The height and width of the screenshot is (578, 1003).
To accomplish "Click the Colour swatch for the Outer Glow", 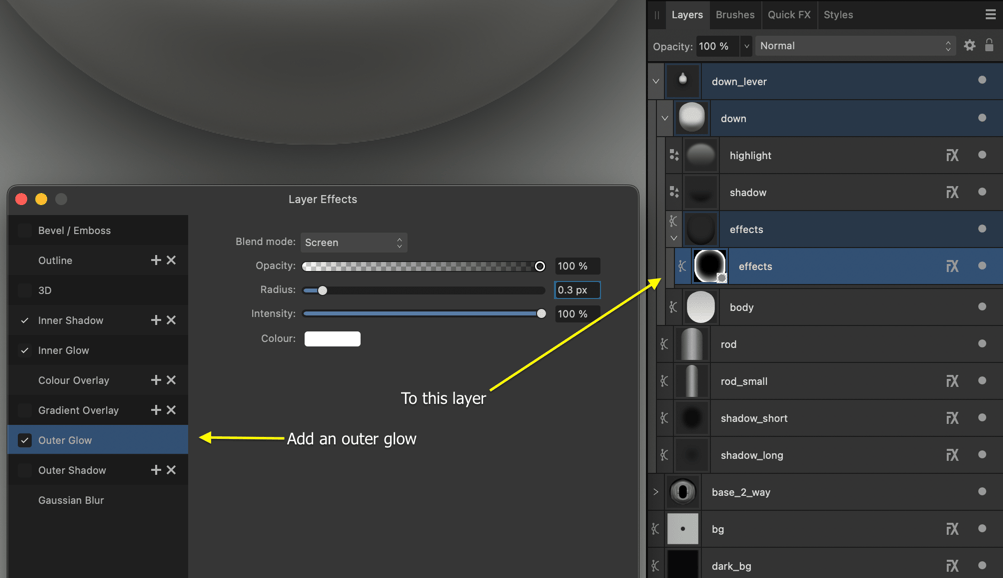I will coord(332,338).
